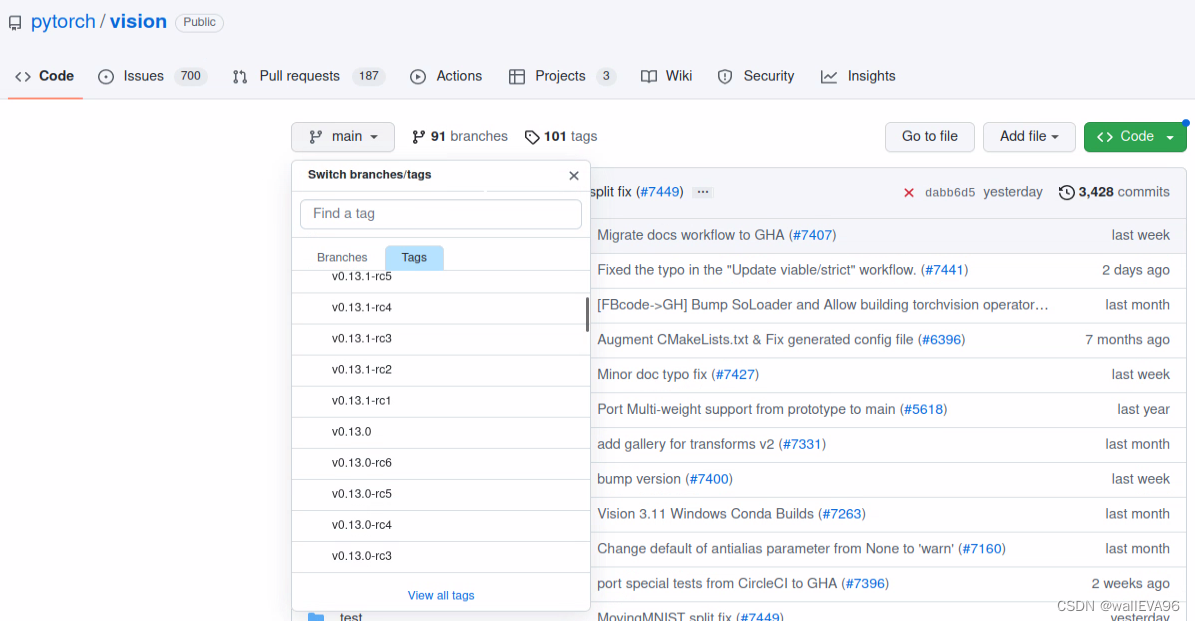
Task: Select the Code tab
Action: point(45,76)
